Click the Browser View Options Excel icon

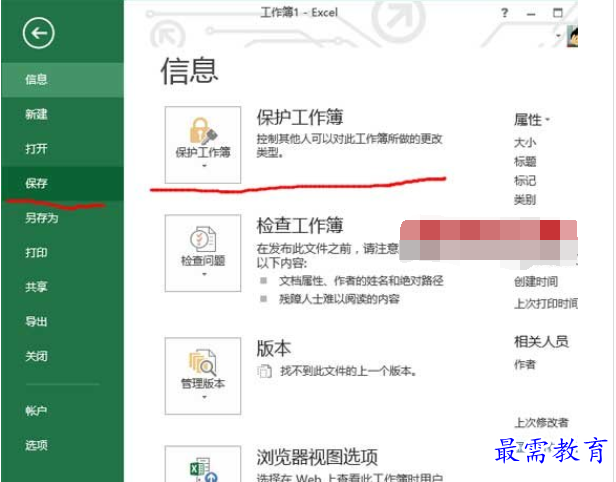(203, 469)
